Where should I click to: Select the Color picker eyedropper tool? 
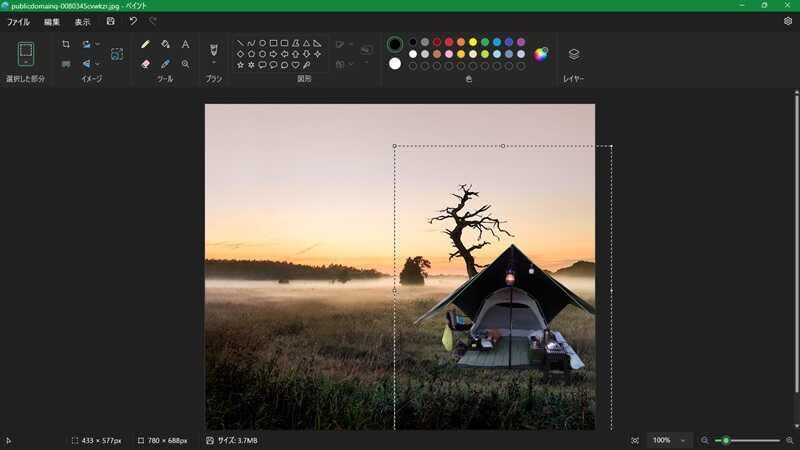[165, 64]
